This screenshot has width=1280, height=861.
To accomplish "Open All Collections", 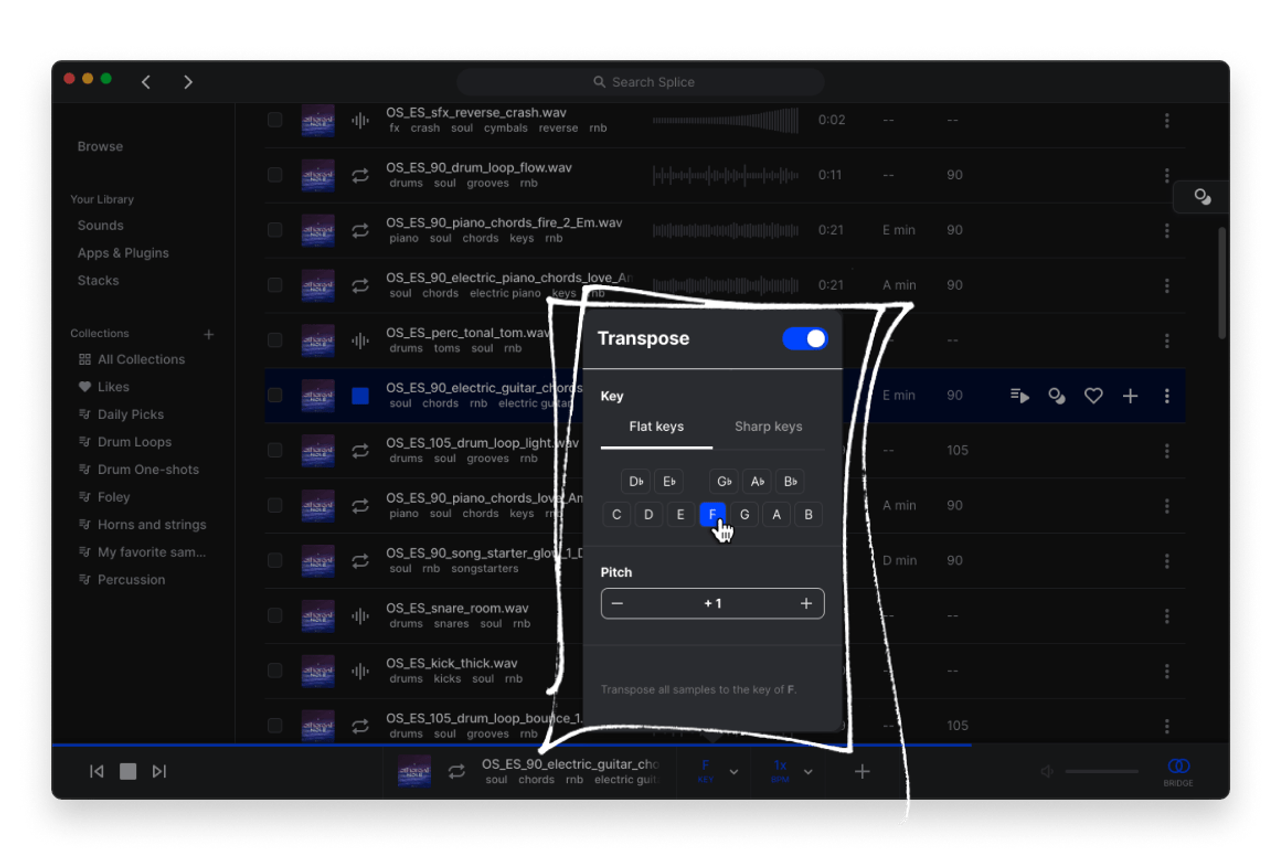I will tap(132, 359).
